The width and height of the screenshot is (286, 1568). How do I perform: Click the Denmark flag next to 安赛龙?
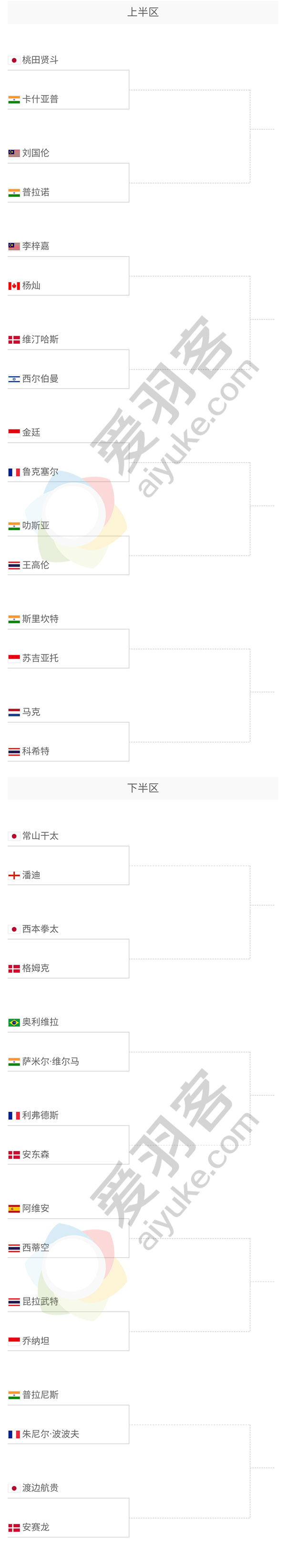tap(14, 1527)
